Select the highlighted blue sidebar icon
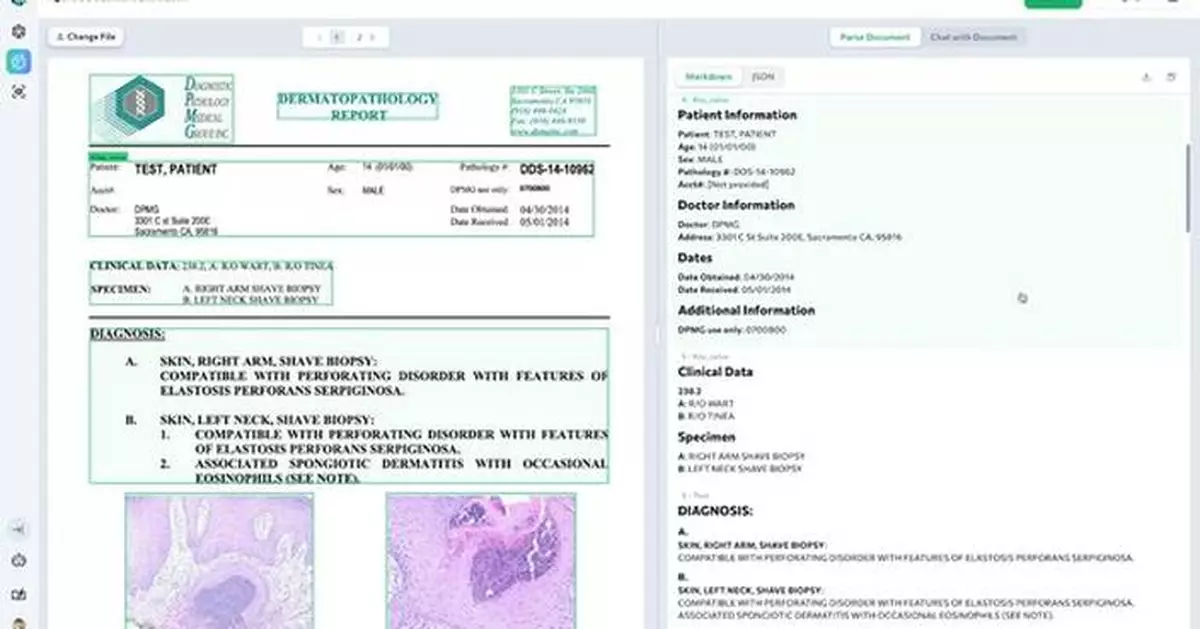Screen dimensions: 1200x629 (18, 61)
